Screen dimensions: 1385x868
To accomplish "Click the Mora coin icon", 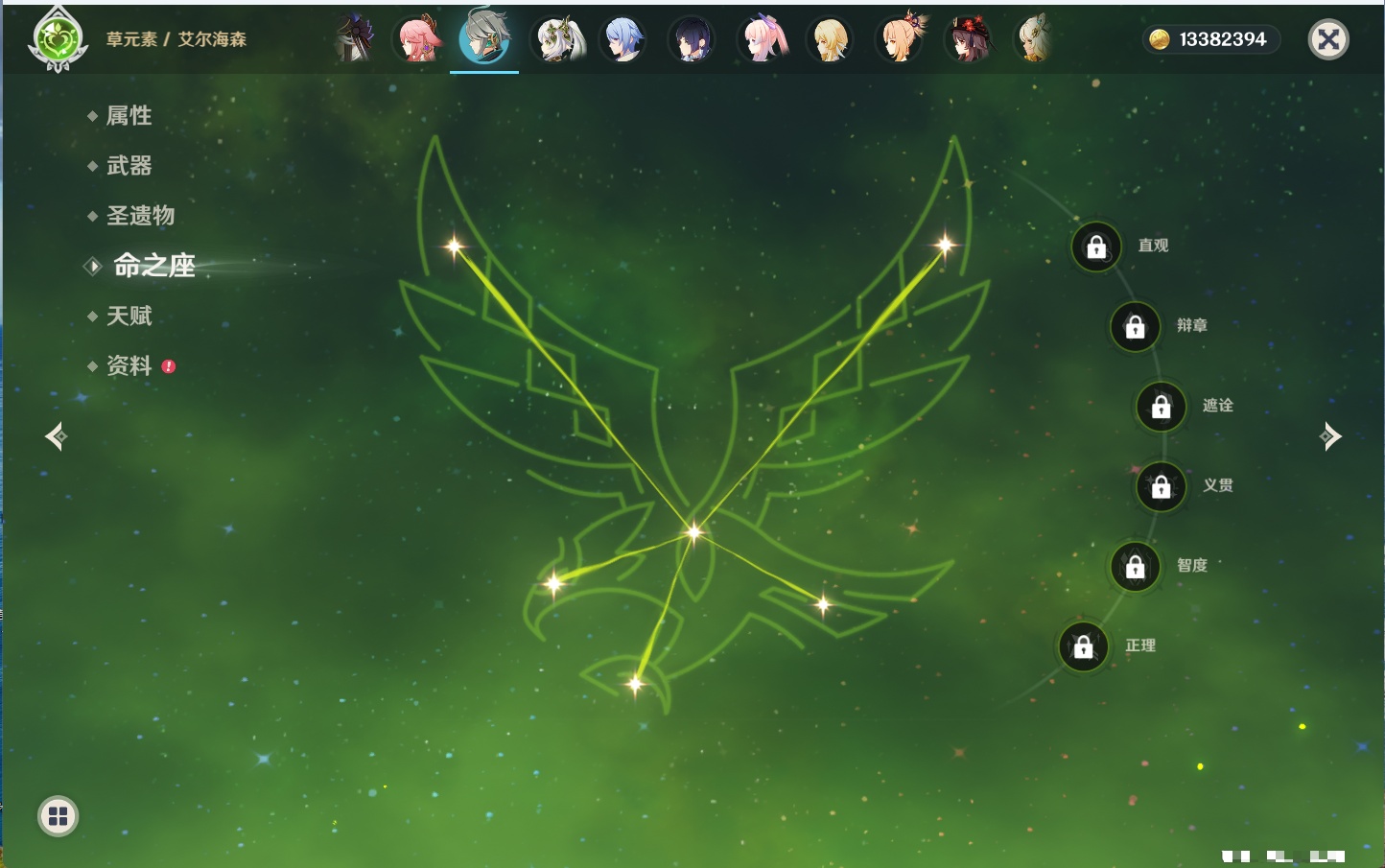I will [1160, 39].
